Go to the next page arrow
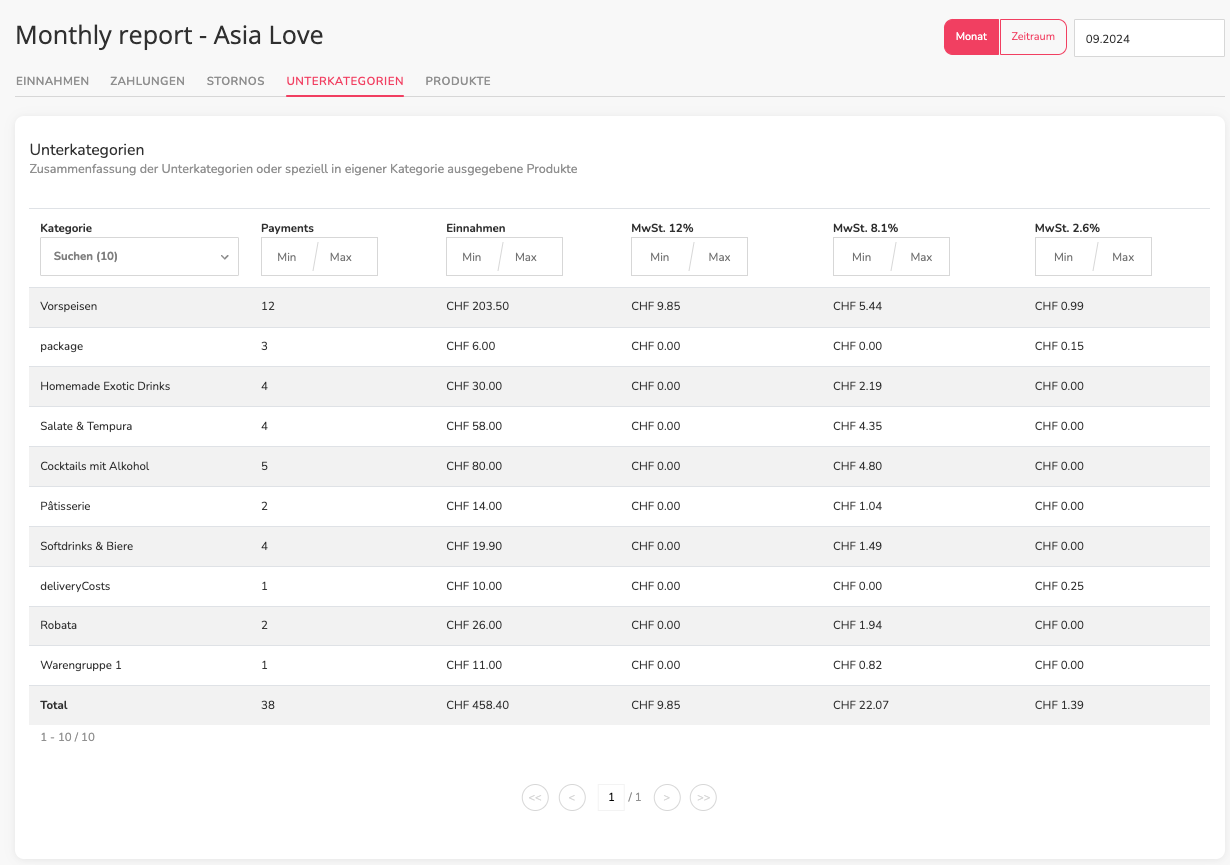The image size is (1230, 865). 667,797
